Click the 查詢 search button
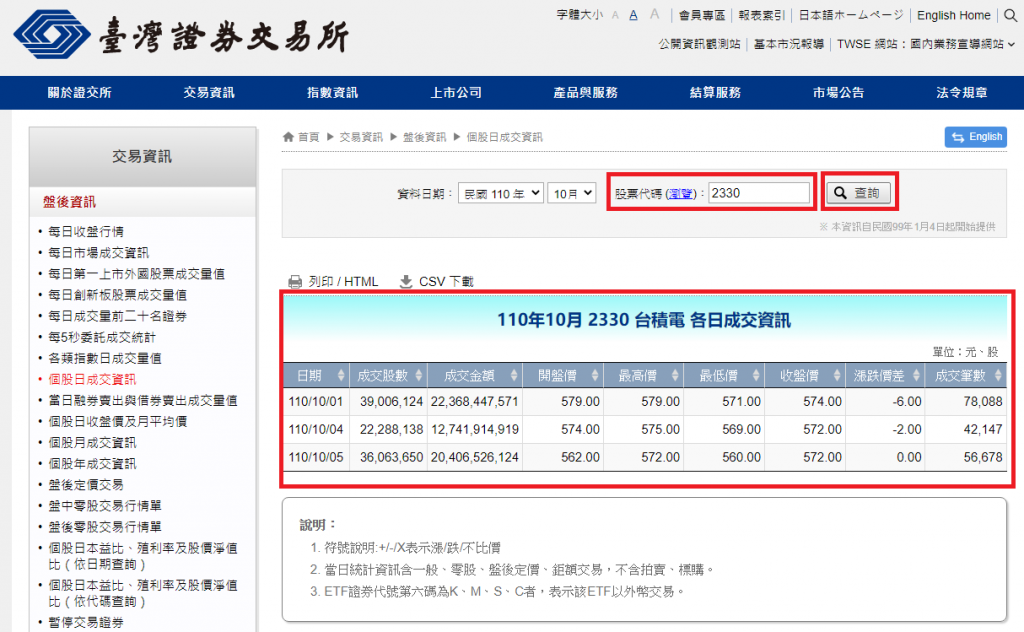The image size is (1024, 632). pyautogui.click(x=859, y=193)
